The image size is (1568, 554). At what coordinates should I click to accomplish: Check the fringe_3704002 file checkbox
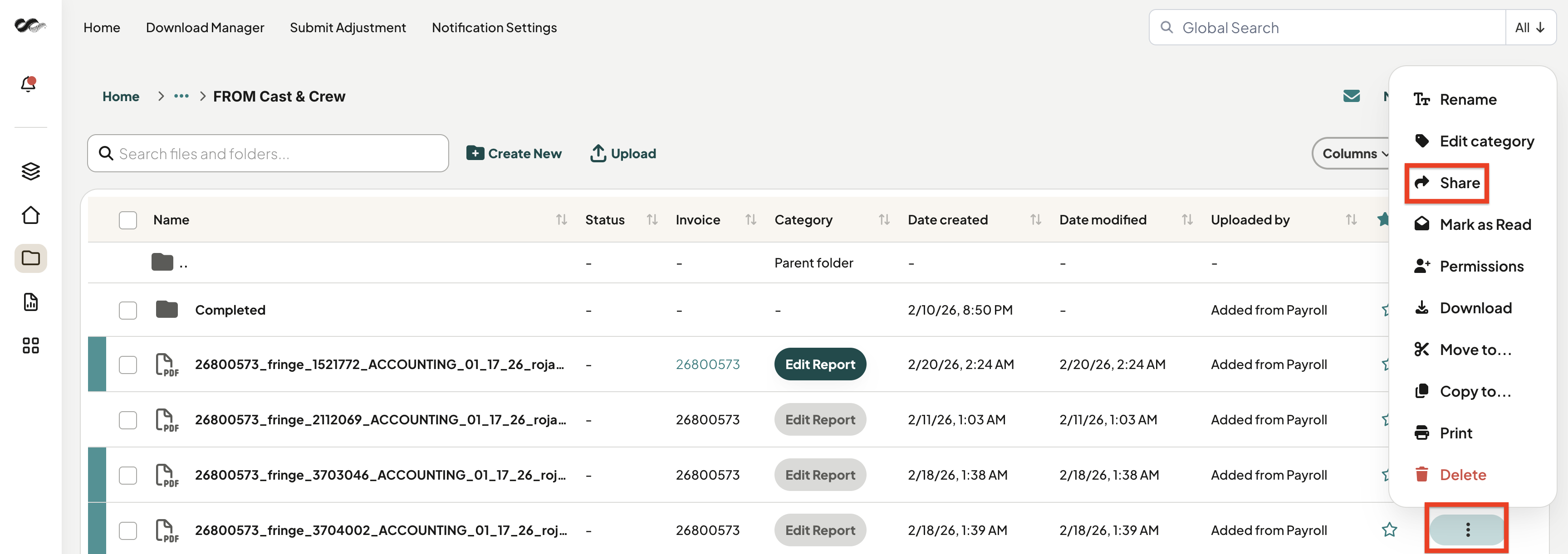128,531
